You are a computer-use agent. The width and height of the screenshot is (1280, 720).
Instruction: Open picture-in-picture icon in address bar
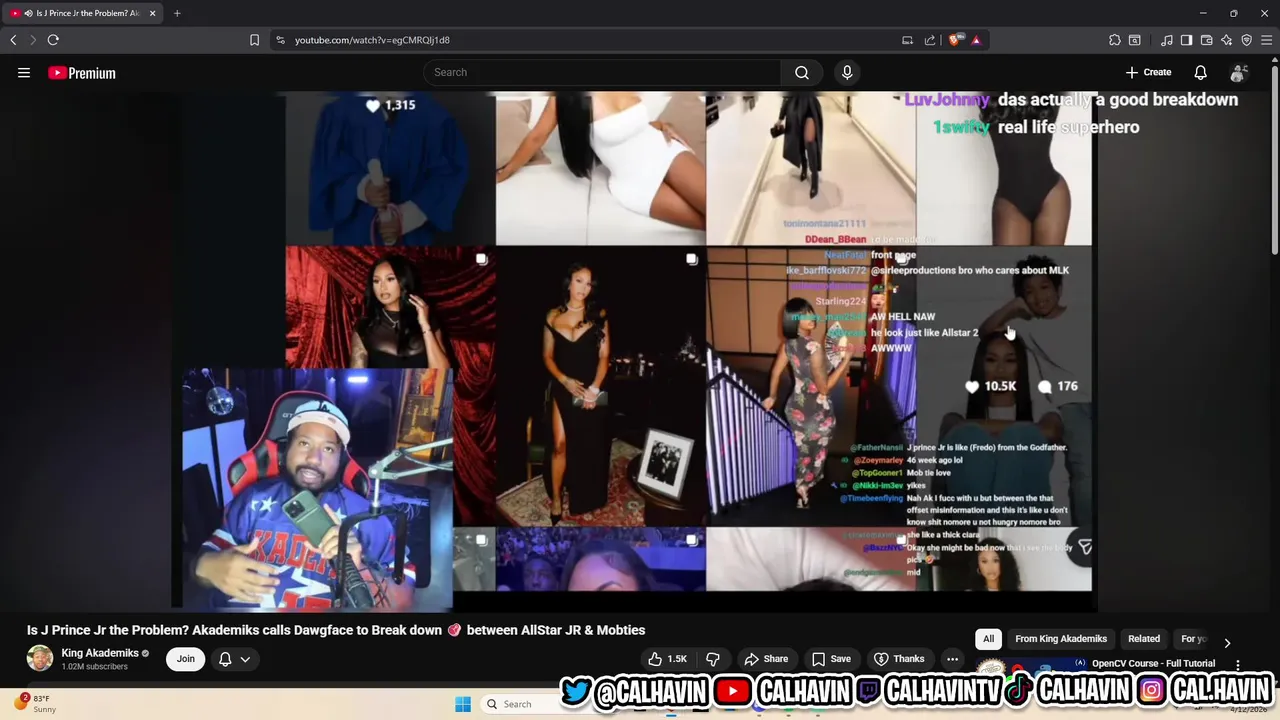coord(907,40)
